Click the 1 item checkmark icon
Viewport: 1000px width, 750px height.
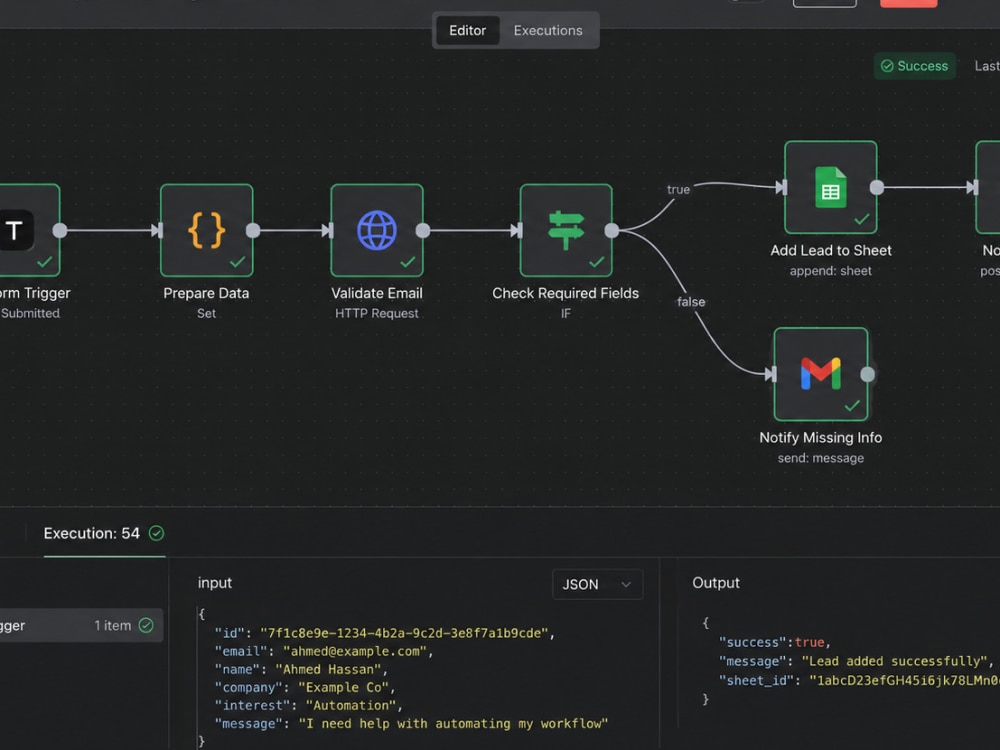click(146, 626)
